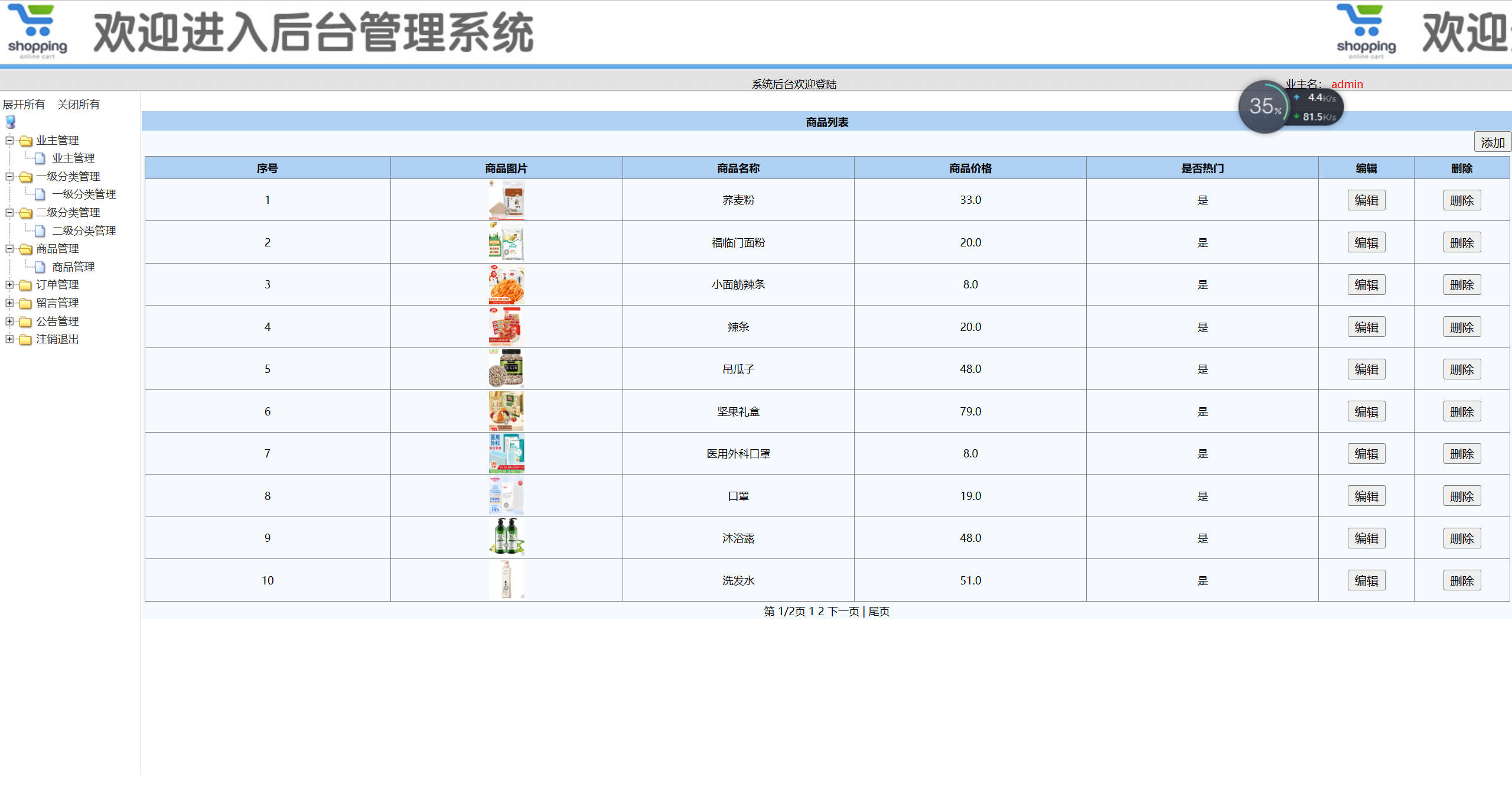Viewport: 1512px width, 812px height.
Task: Select the computer icon at tree root
Action: (x=9, y=122)
